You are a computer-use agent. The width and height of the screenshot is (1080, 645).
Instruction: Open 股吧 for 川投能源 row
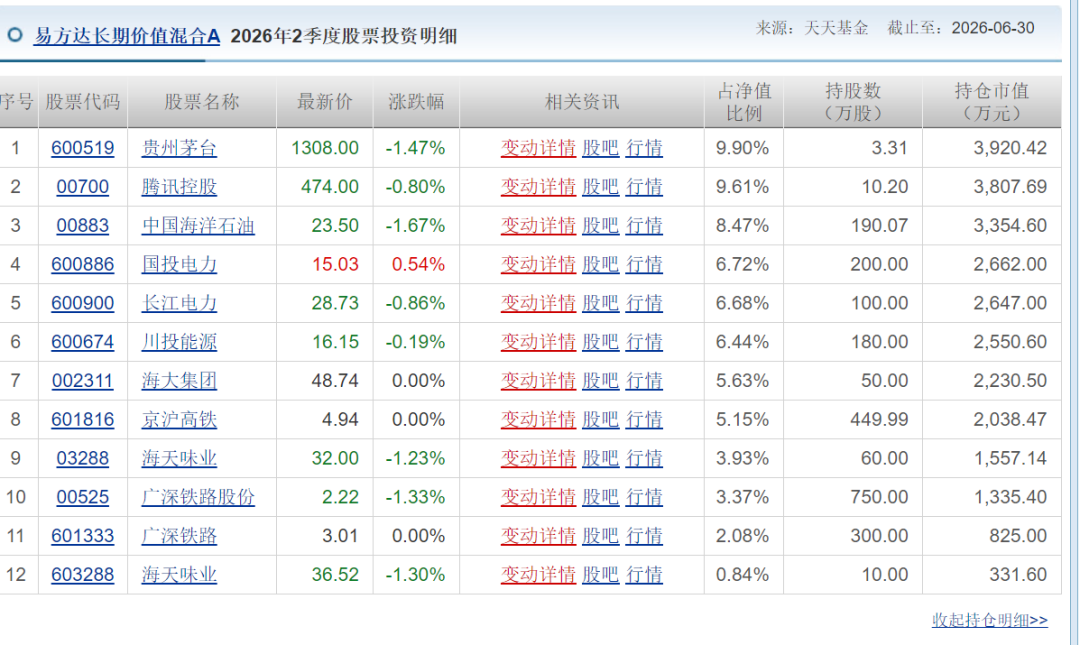[601, 342]
